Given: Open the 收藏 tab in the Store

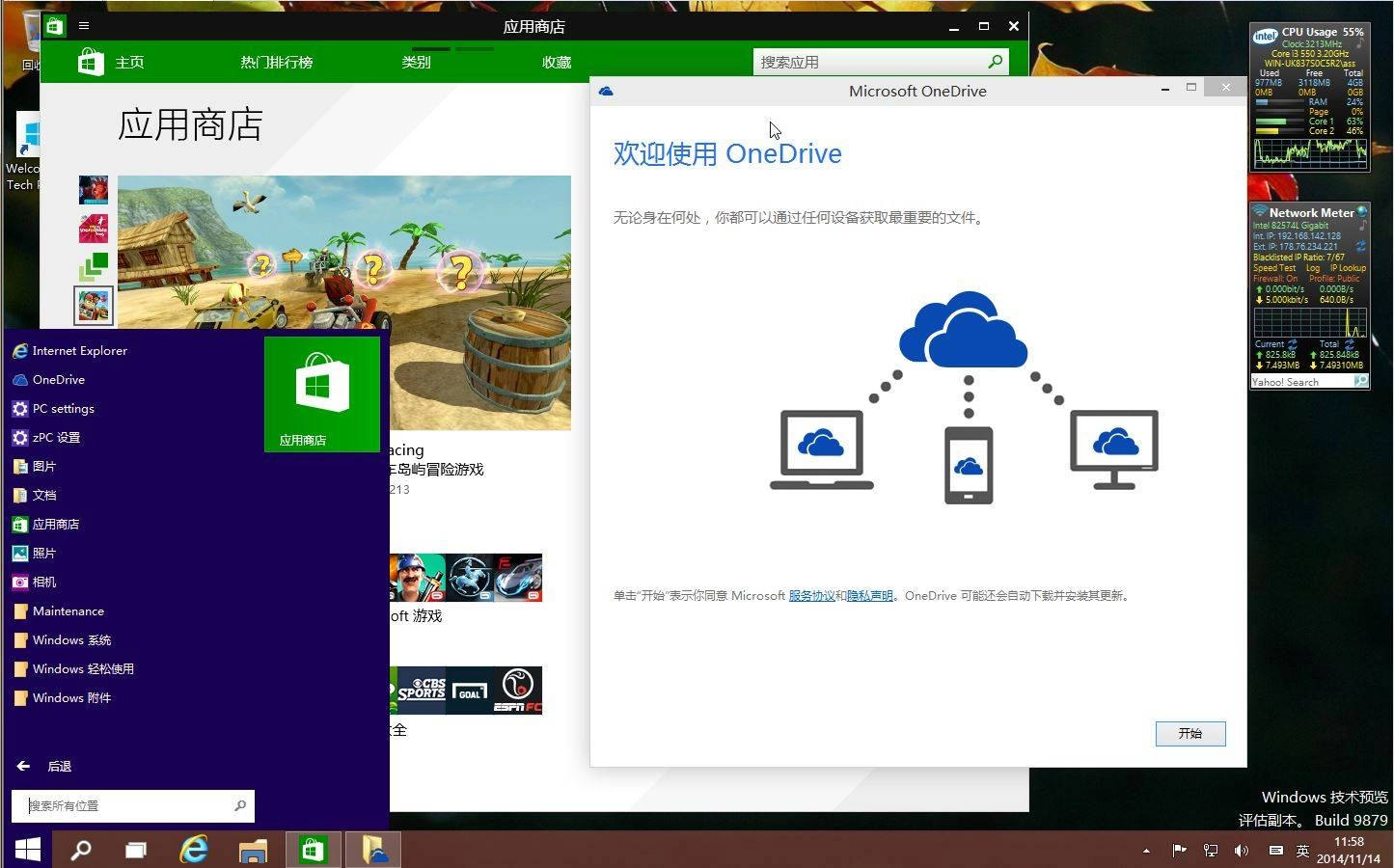Looking at the screenshot, I should coord(557,62).
